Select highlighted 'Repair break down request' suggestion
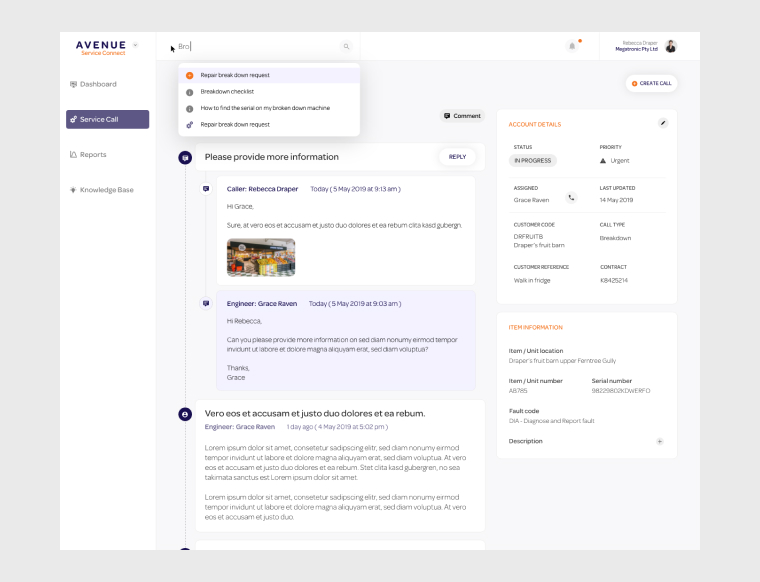 pyautogui.click(x=235, y=75)
